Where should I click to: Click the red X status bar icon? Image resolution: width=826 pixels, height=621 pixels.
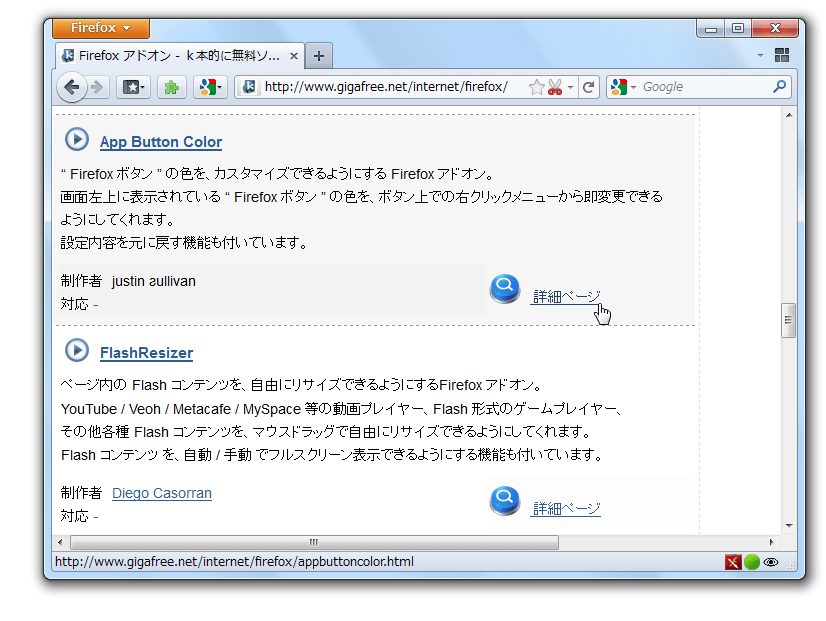pyautogui.click(x=733, y=563)
